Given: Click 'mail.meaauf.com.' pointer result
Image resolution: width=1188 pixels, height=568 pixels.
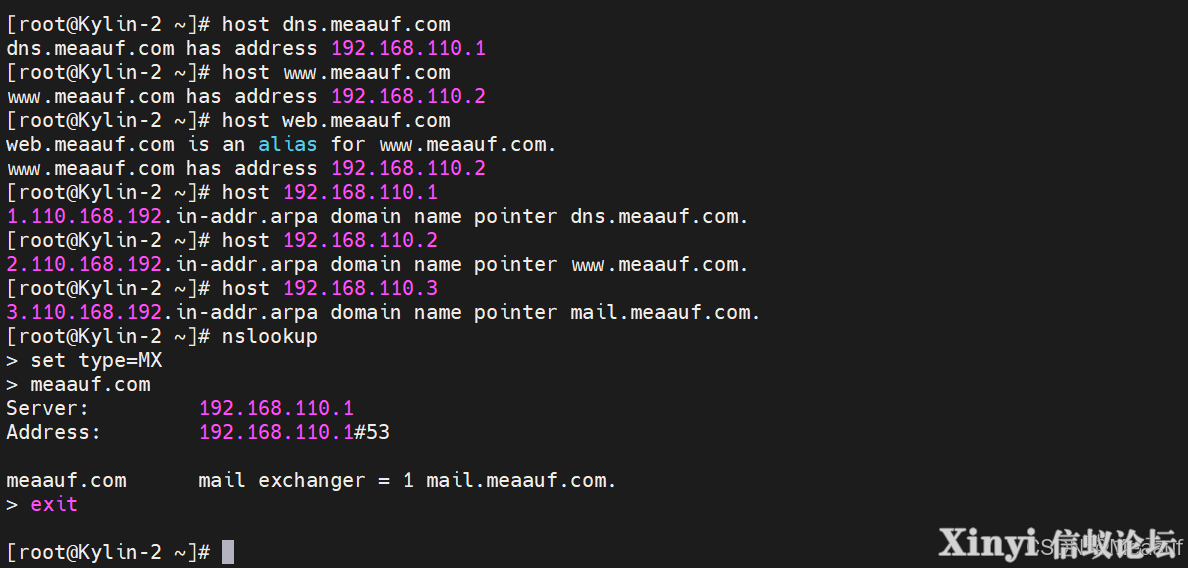Looking at the screenshot, I should tap(665, 312).
